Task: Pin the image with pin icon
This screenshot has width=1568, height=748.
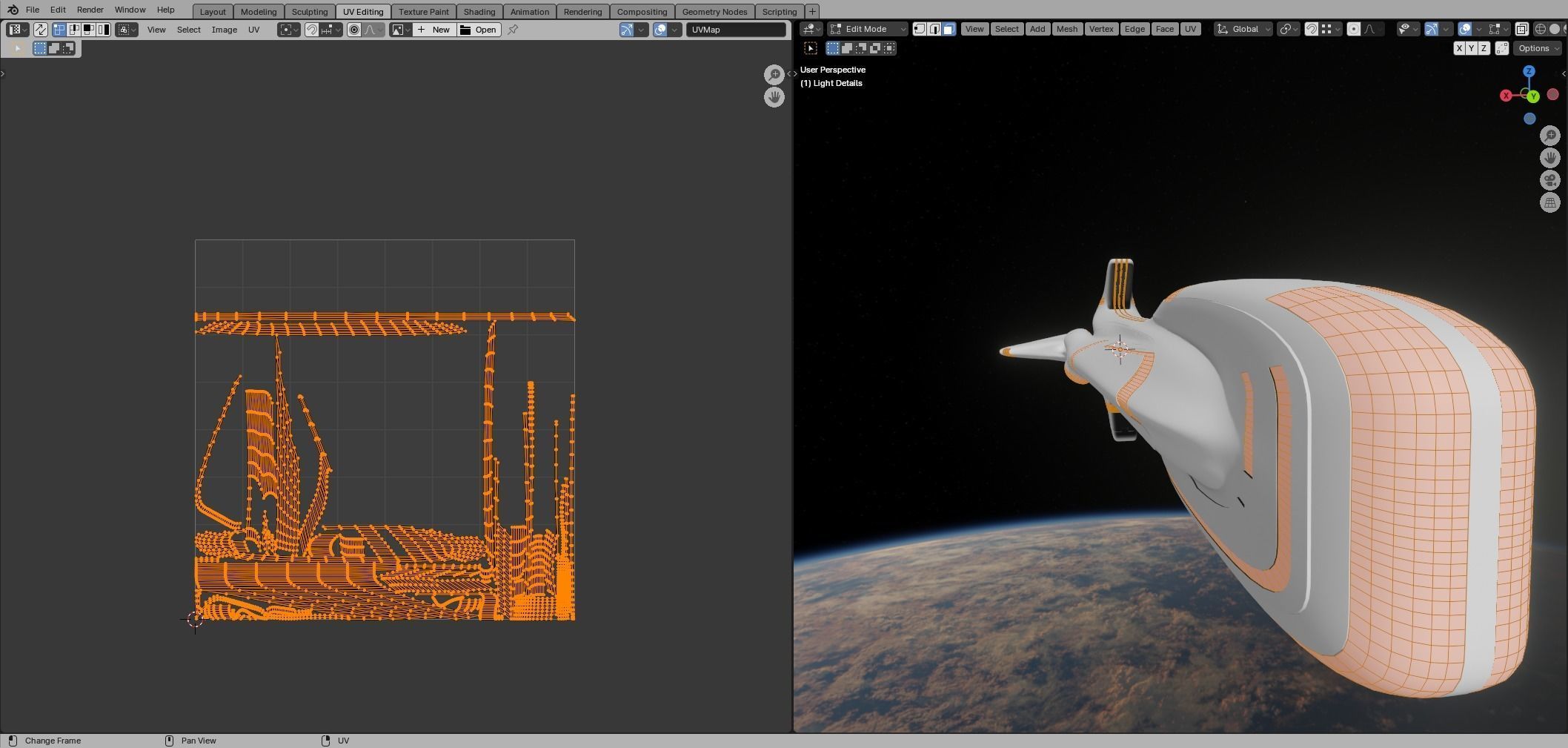Action: [x=513, y=30]
